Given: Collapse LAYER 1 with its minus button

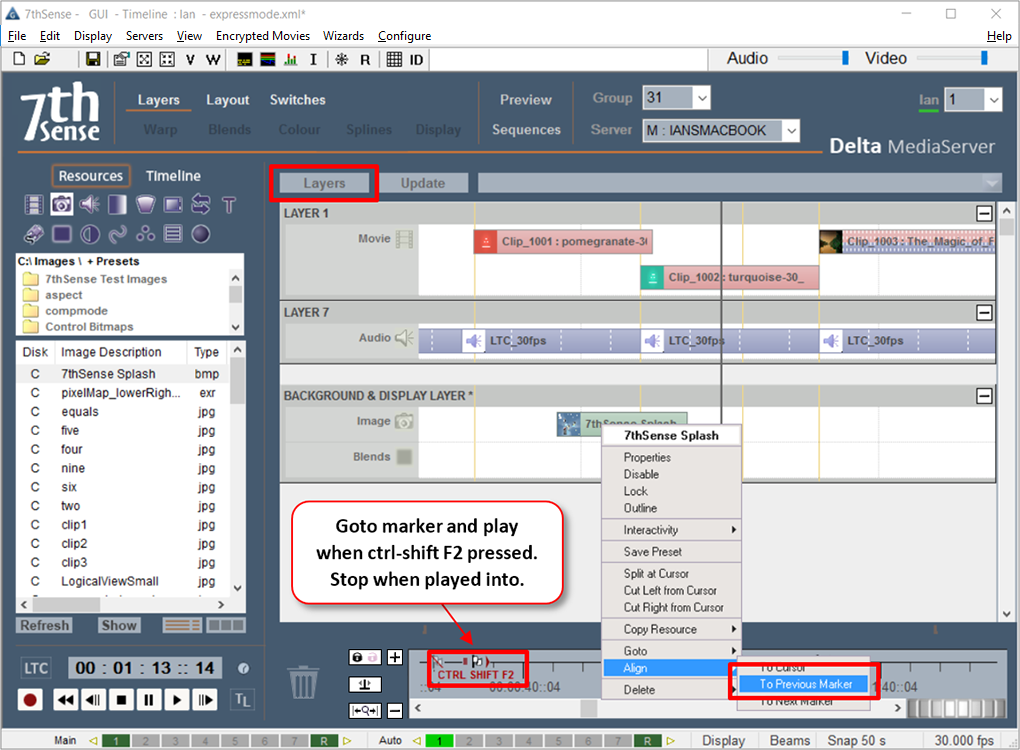Looking at the screenshot, I should click(x=984, y=213).
